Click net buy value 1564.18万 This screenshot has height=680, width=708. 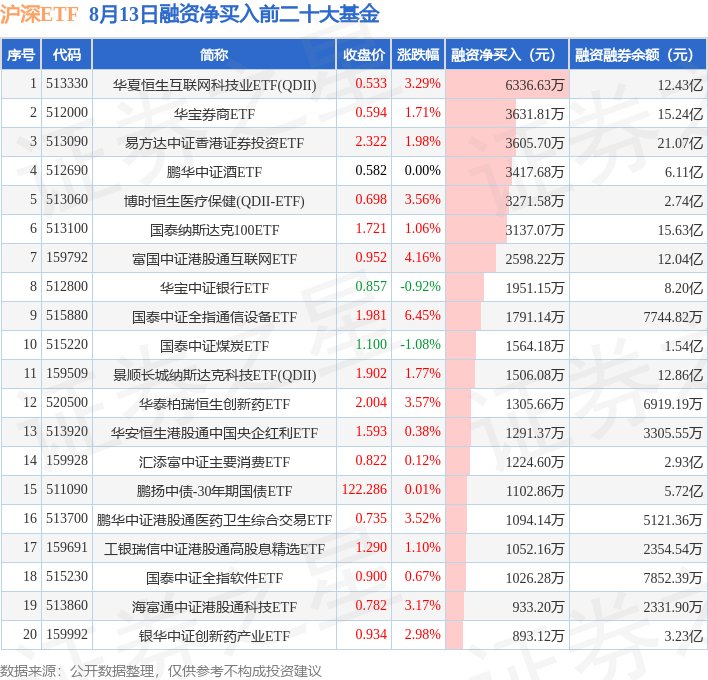535,346
